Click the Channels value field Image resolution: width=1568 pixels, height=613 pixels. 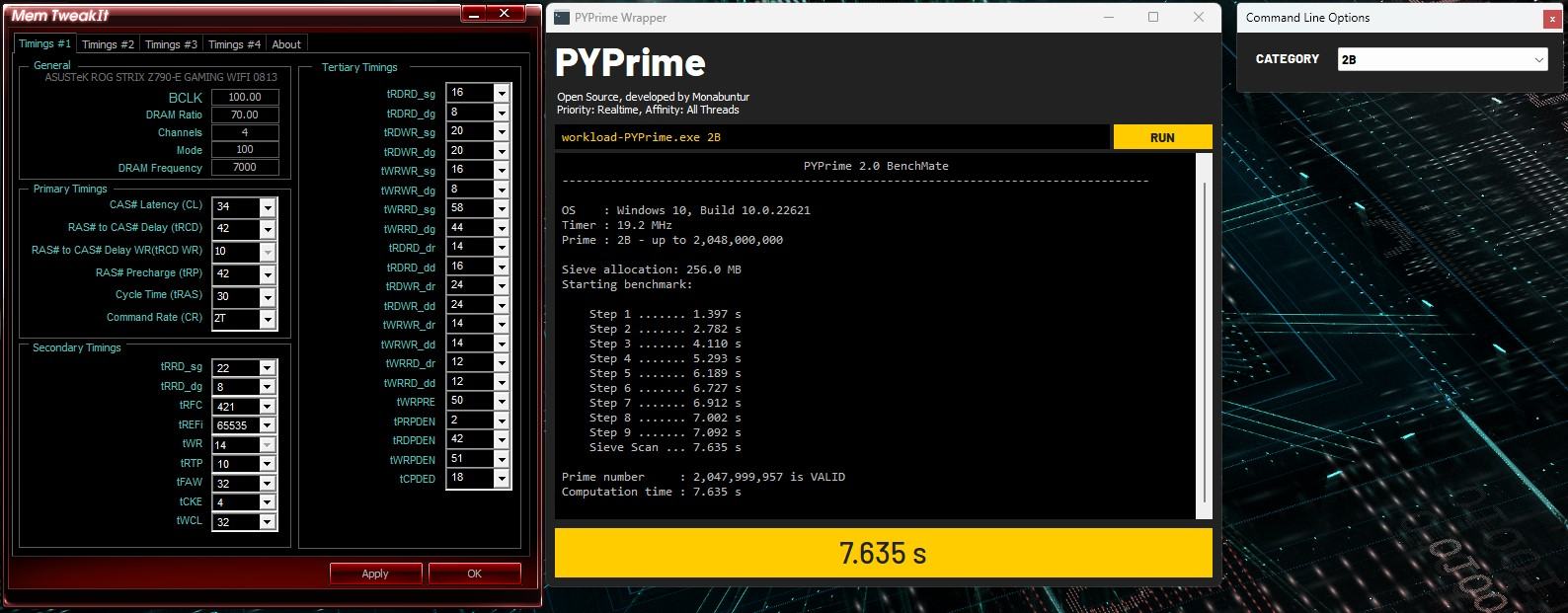(245, 132)
